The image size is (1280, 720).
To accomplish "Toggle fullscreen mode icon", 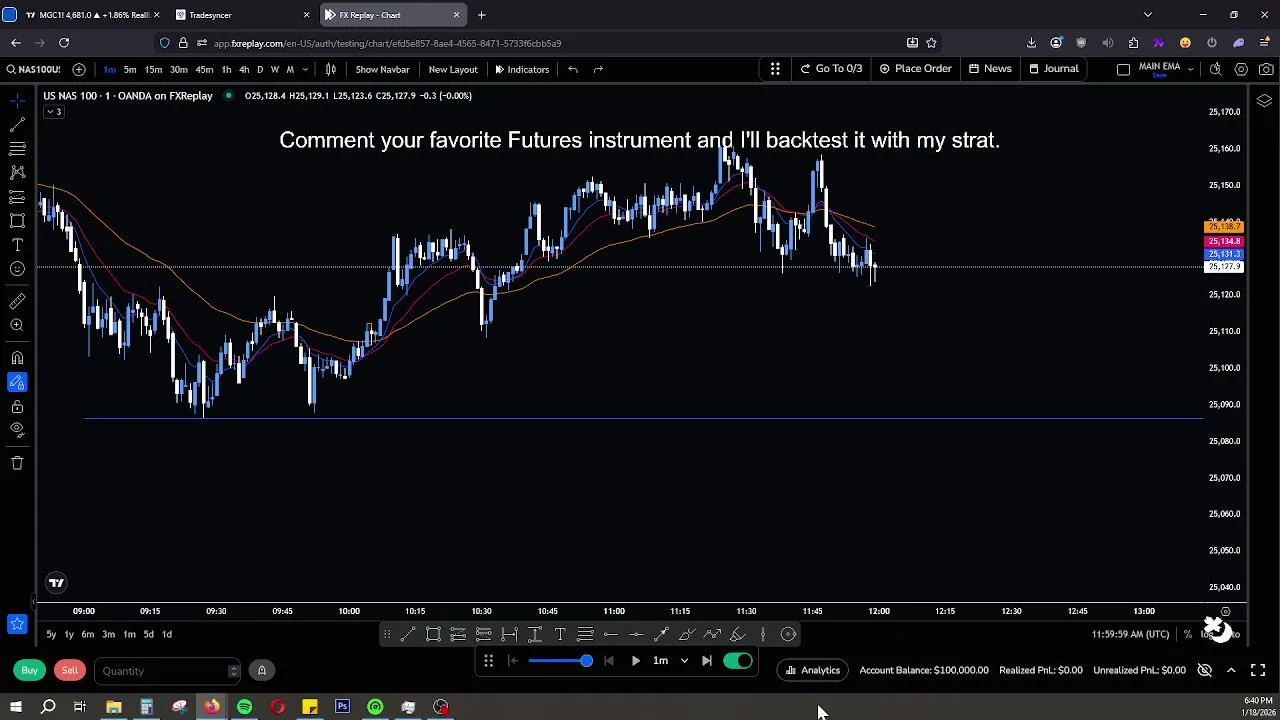I will pos(1258,670).
